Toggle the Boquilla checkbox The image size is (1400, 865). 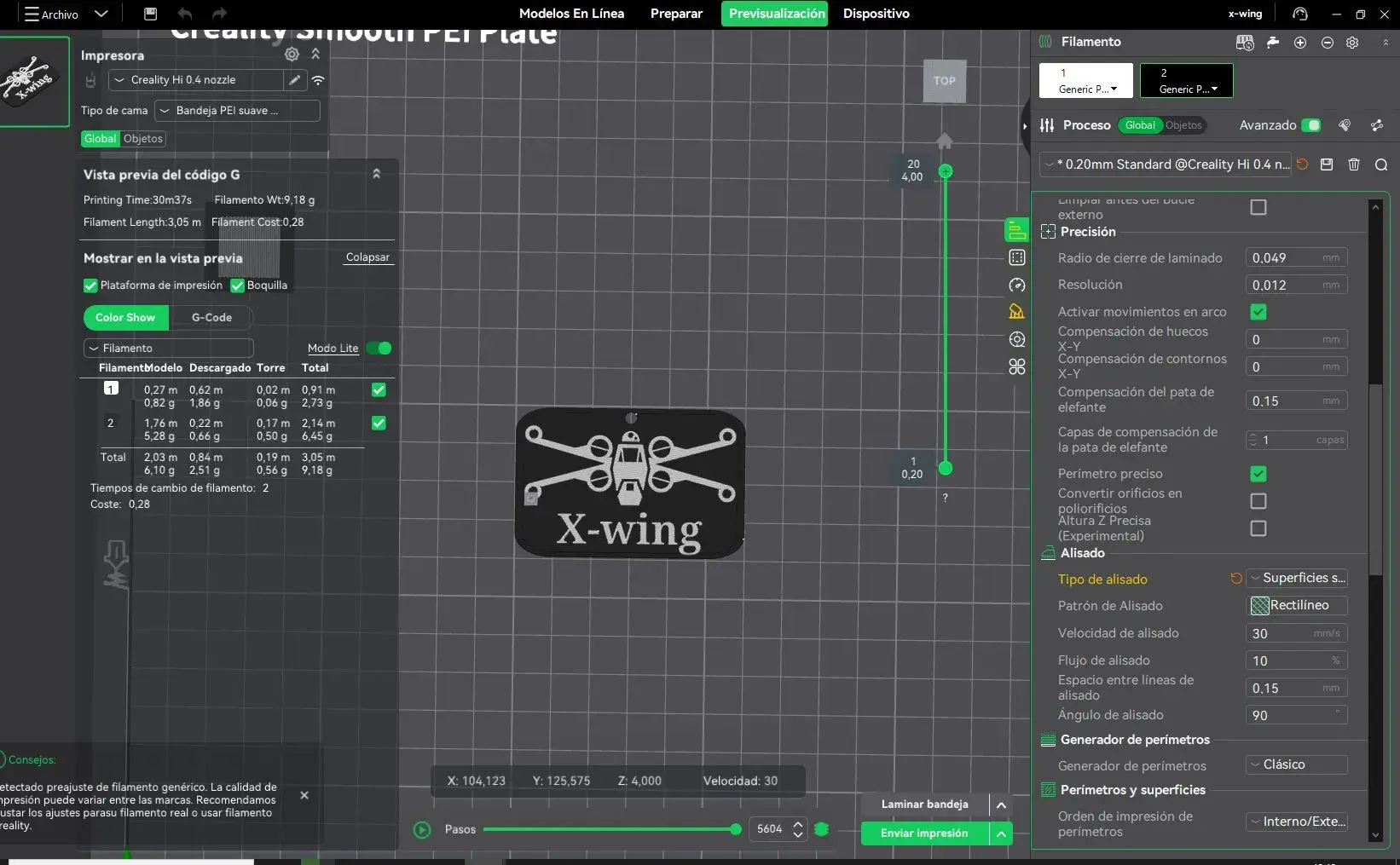coord(238,285)
